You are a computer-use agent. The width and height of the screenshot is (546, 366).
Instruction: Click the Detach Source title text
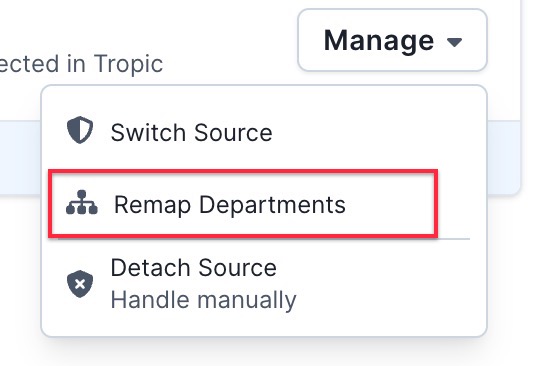(x=194, y=267)
